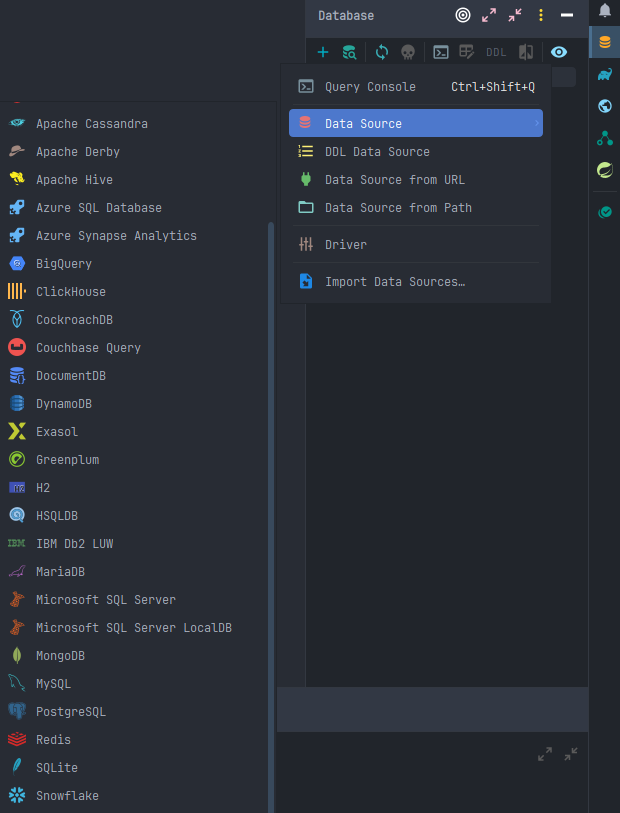Click Import Data Sources… menu item
620x813 pixels.
click(x=416, y=282)
